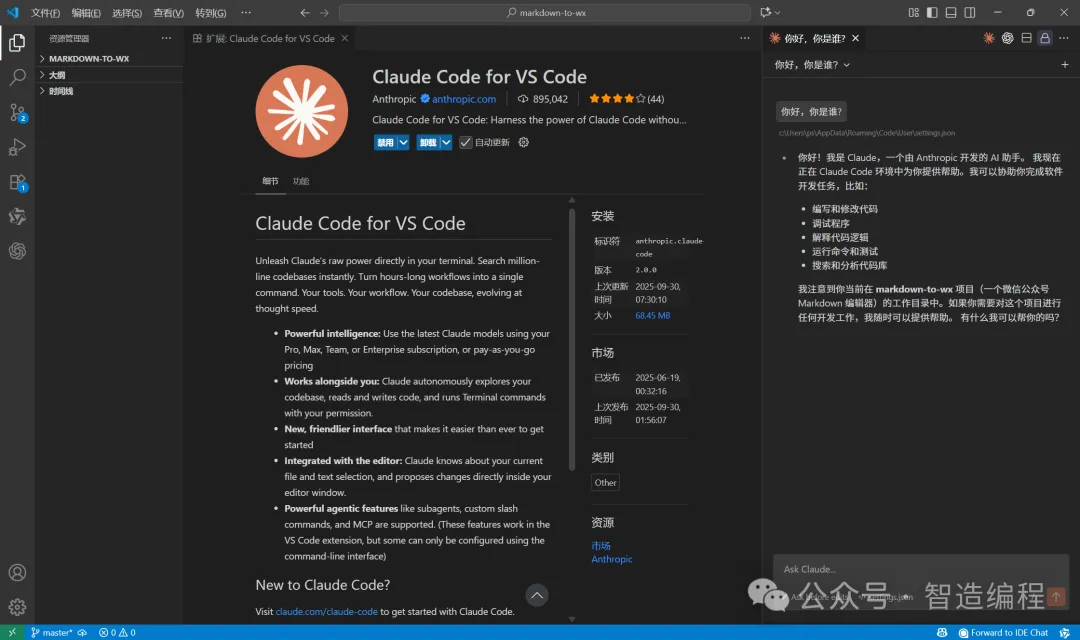Viewport: 1080px width, 640px height.
Task: Open the chat session title dropdown
Action: [x=812, y=64]
